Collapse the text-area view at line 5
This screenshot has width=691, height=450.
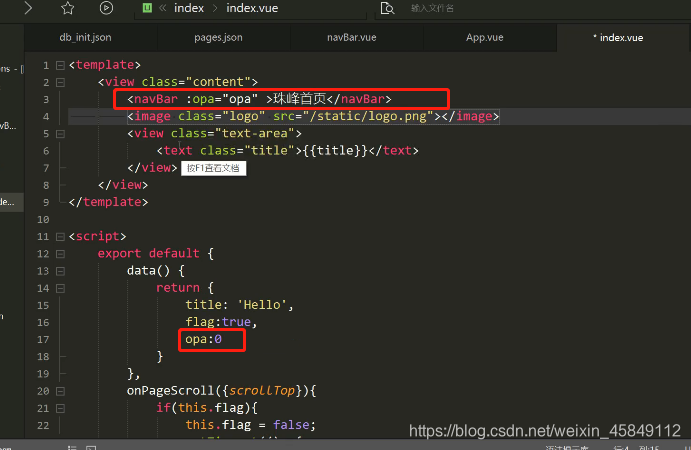pyautogui.click(x=60, y=134)
